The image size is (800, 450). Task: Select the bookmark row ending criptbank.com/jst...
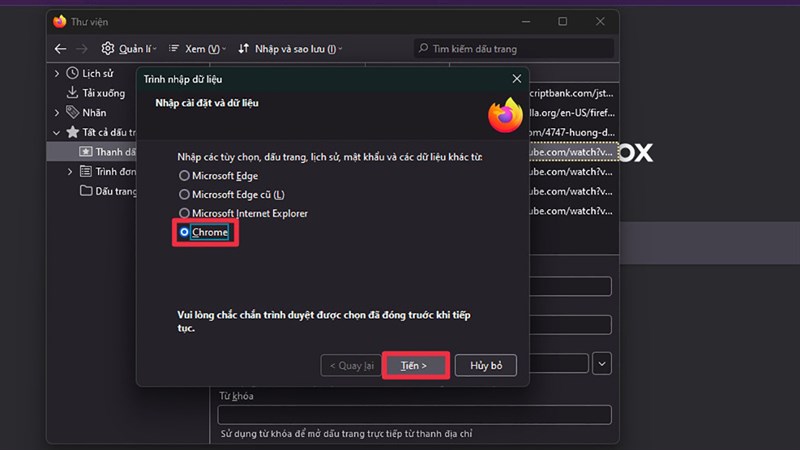[574, 93]
